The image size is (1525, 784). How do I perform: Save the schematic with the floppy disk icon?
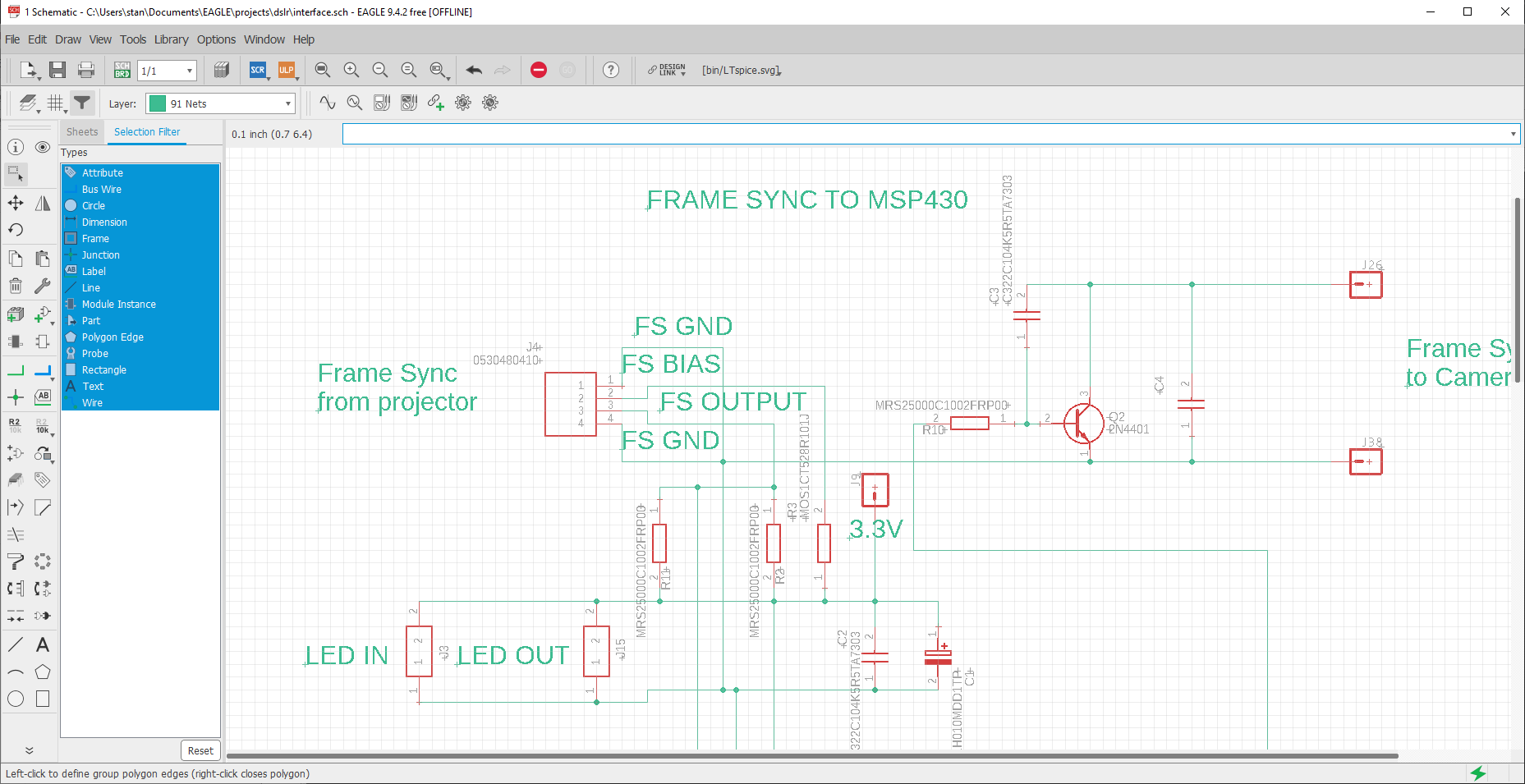point(57,70)
